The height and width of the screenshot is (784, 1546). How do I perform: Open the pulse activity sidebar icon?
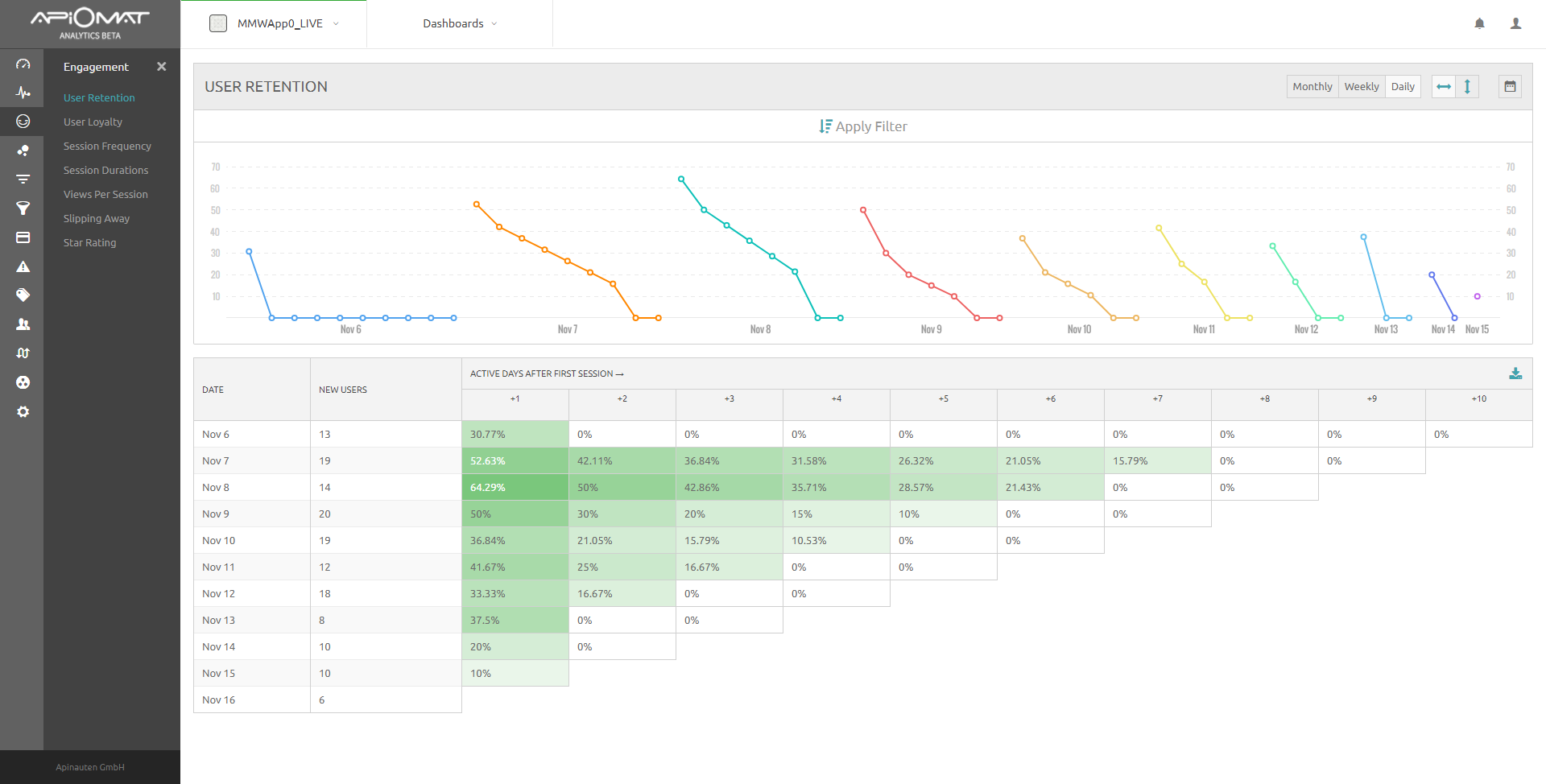23,93
